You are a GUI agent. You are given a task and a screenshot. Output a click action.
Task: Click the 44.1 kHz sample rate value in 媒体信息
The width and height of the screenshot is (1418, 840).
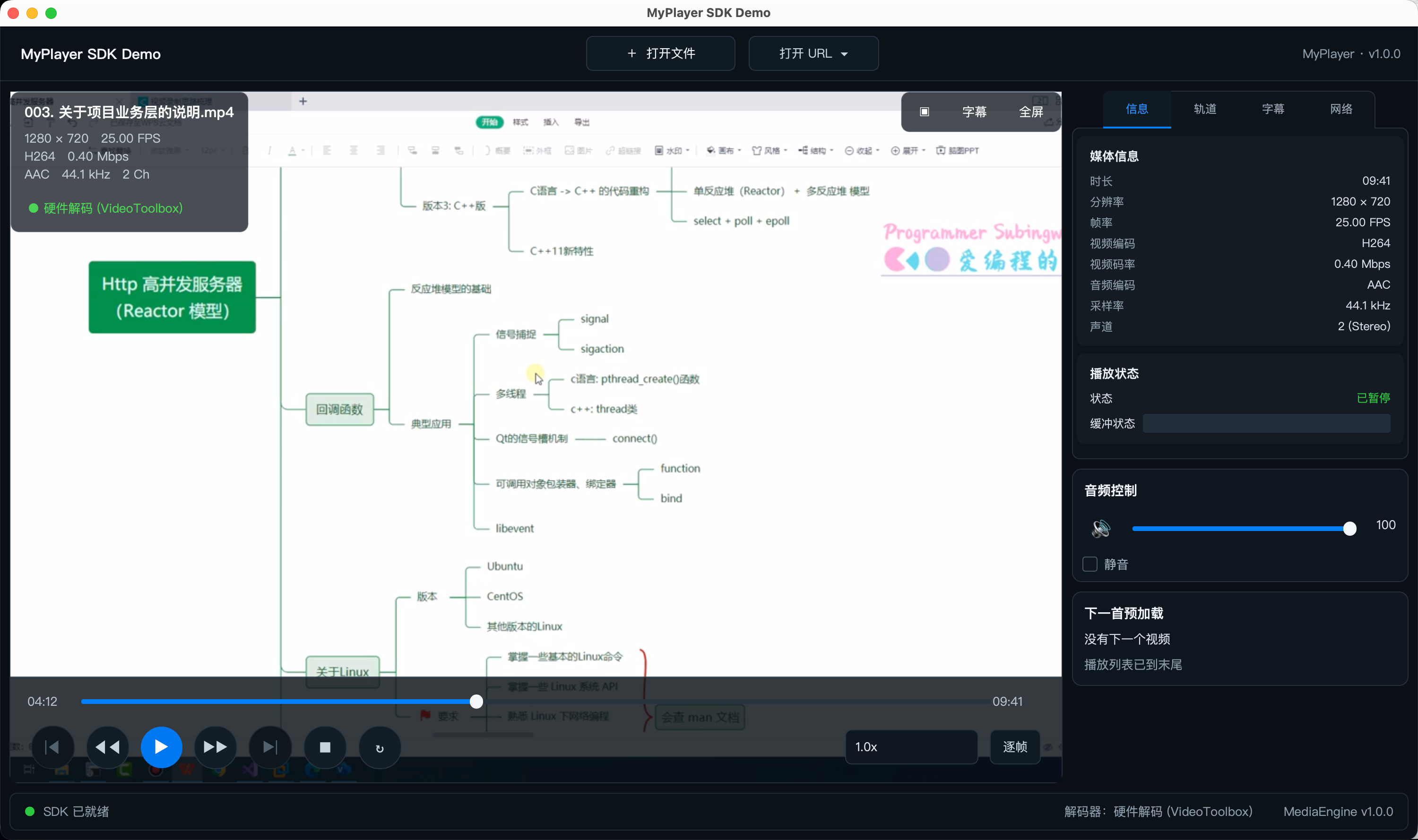(x=1367, y=305)
